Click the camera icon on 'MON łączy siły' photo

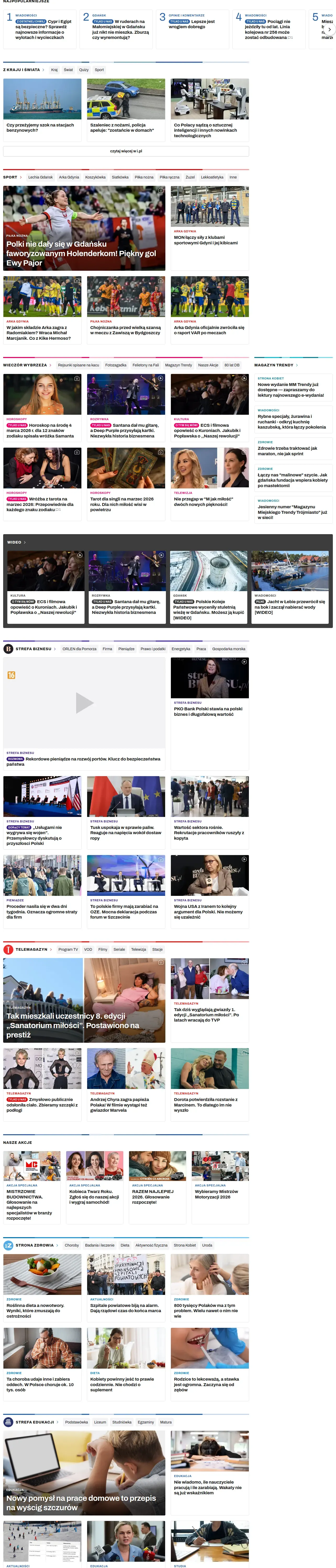click(x=244, y=191)
